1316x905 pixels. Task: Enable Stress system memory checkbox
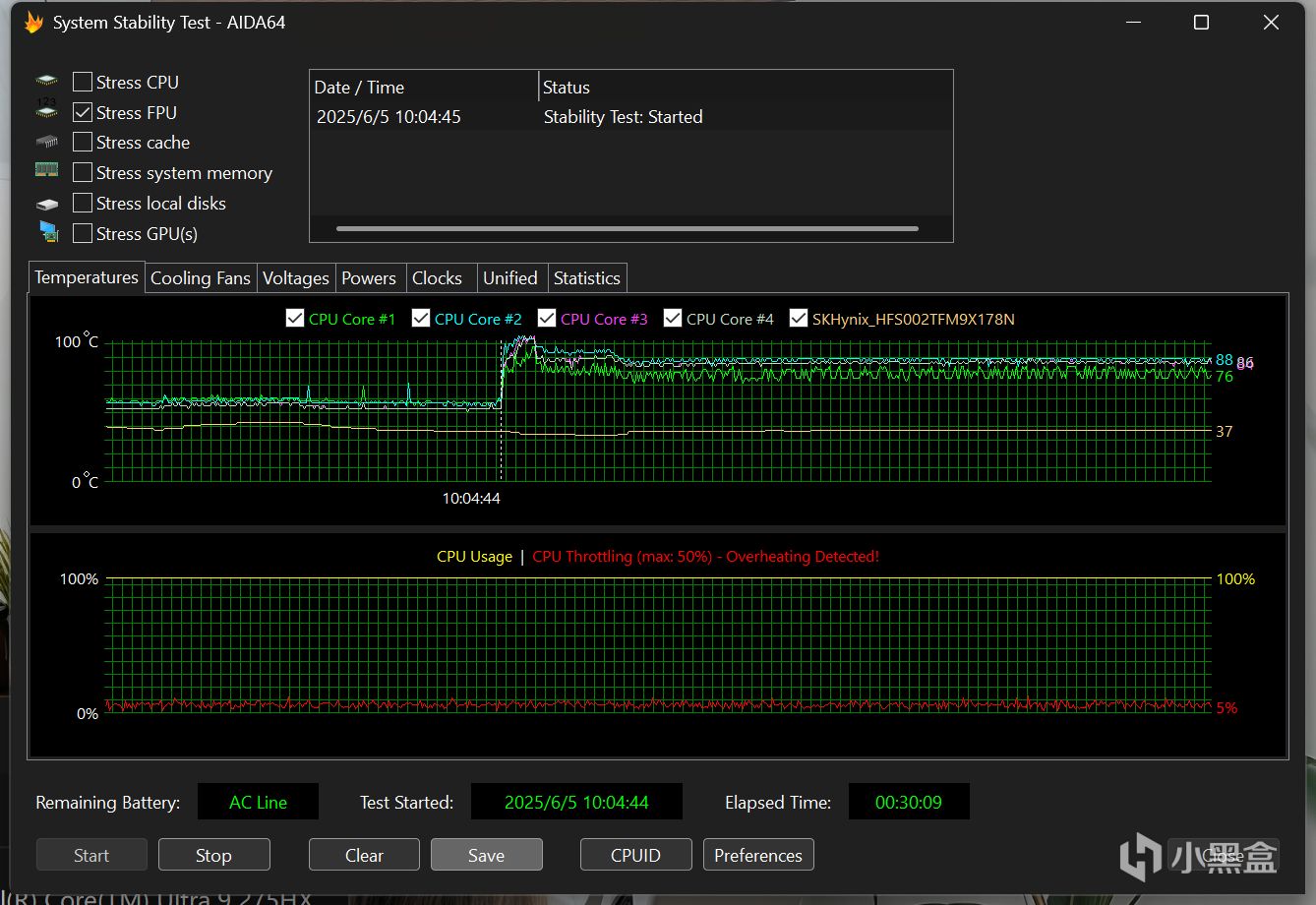(83, 173)
